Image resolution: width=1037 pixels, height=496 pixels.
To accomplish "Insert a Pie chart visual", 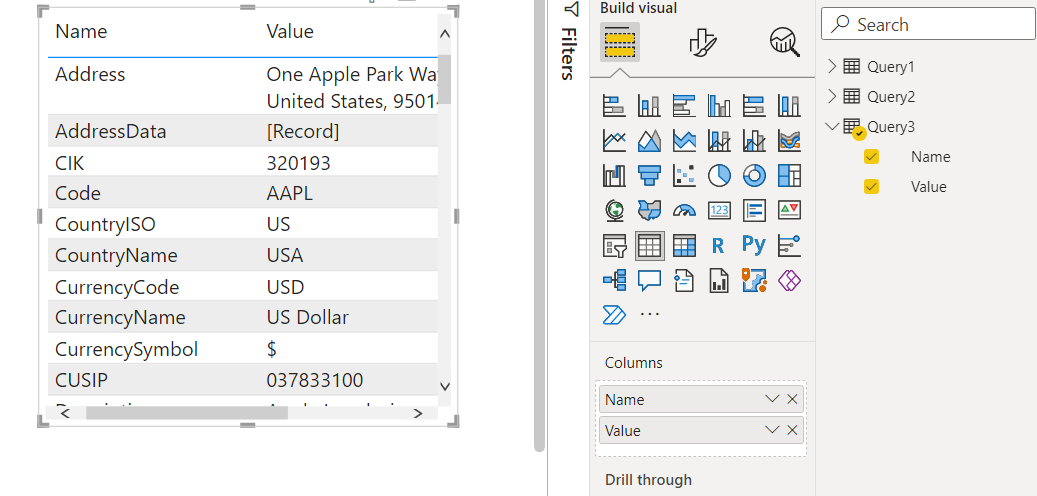I will pos(719,175).
